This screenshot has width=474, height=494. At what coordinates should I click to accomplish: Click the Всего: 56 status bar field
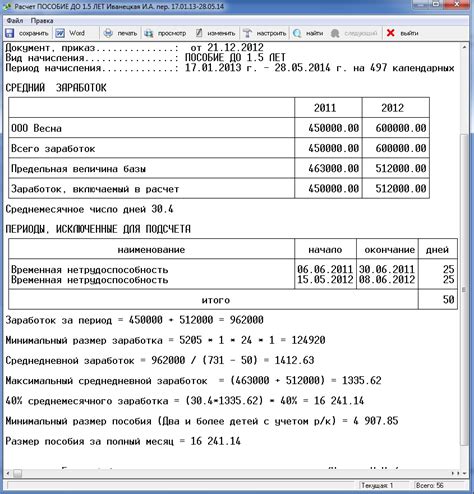click(438, 485)
